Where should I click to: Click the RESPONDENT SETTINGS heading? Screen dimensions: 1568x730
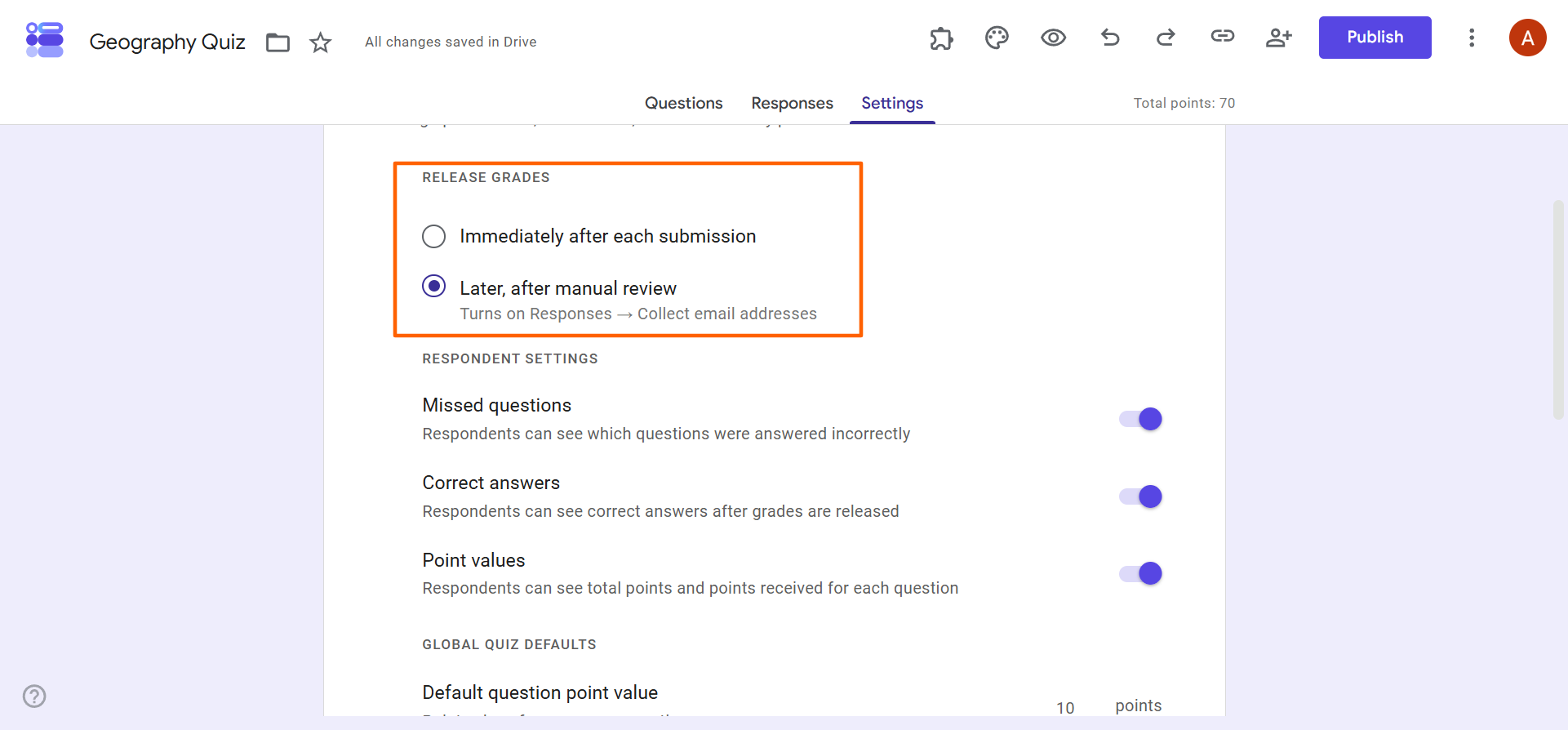click(x=510, y=358)
